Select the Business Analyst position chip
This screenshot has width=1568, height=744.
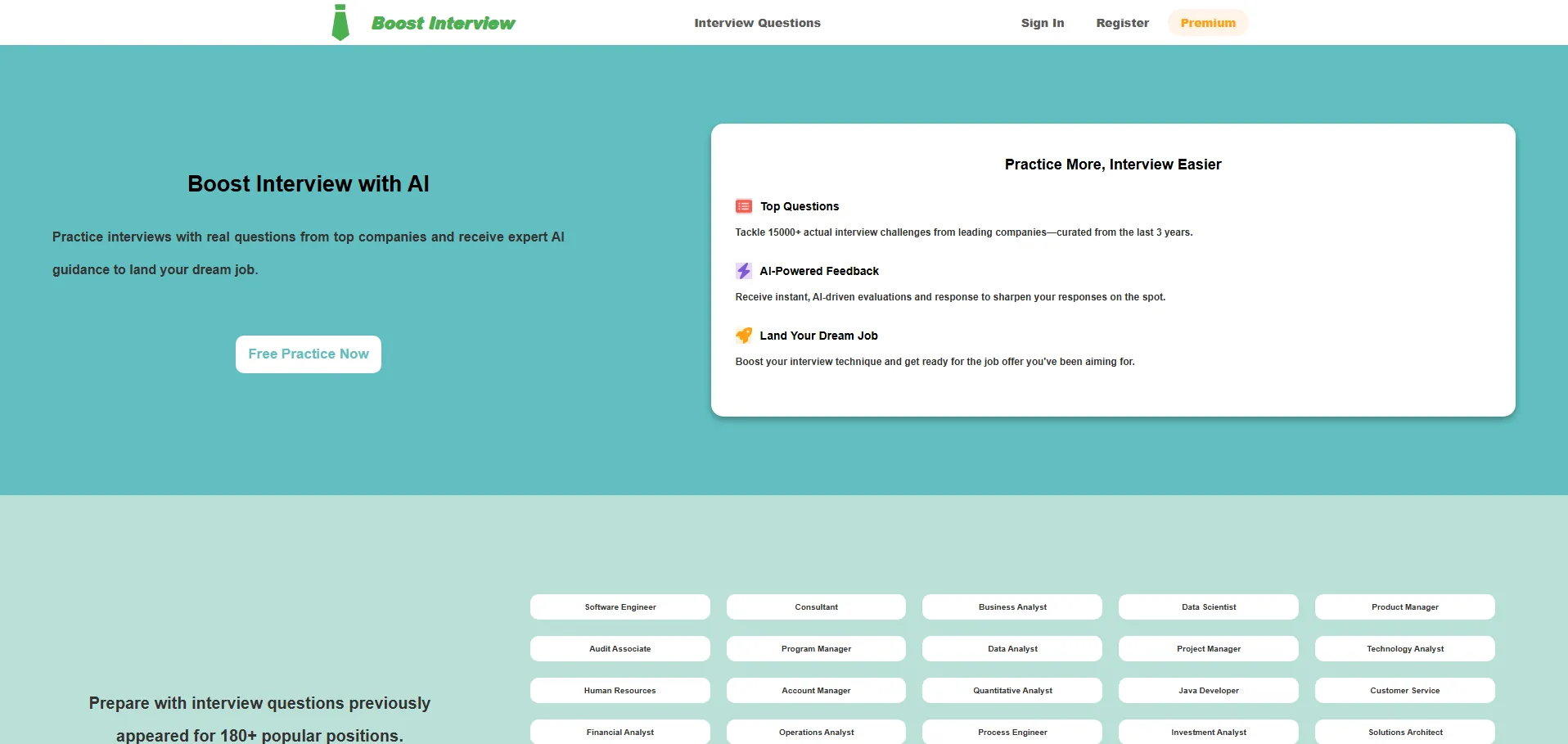pyautogui.click(x=1012, y=607)
